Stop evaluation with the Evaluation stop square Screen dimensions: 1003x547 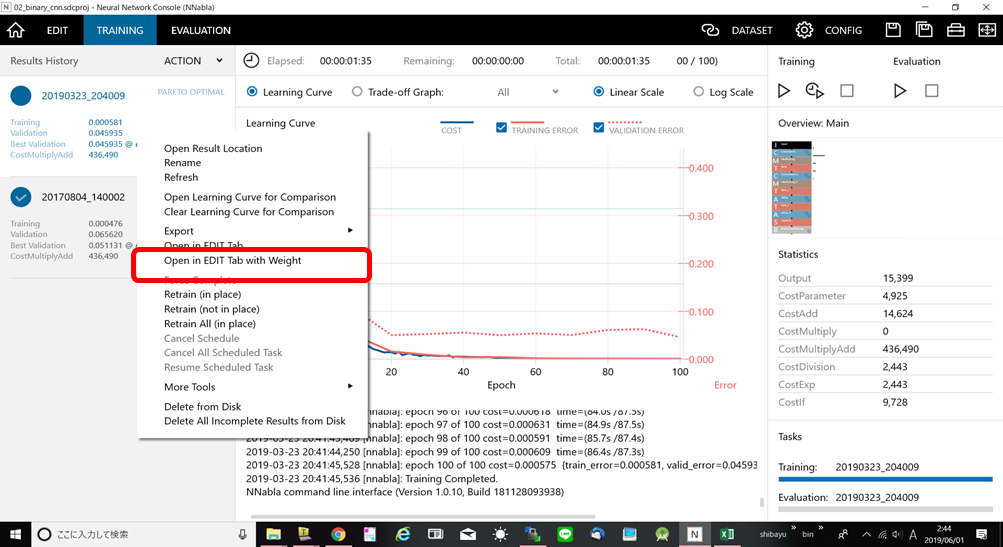click(932, 91)
